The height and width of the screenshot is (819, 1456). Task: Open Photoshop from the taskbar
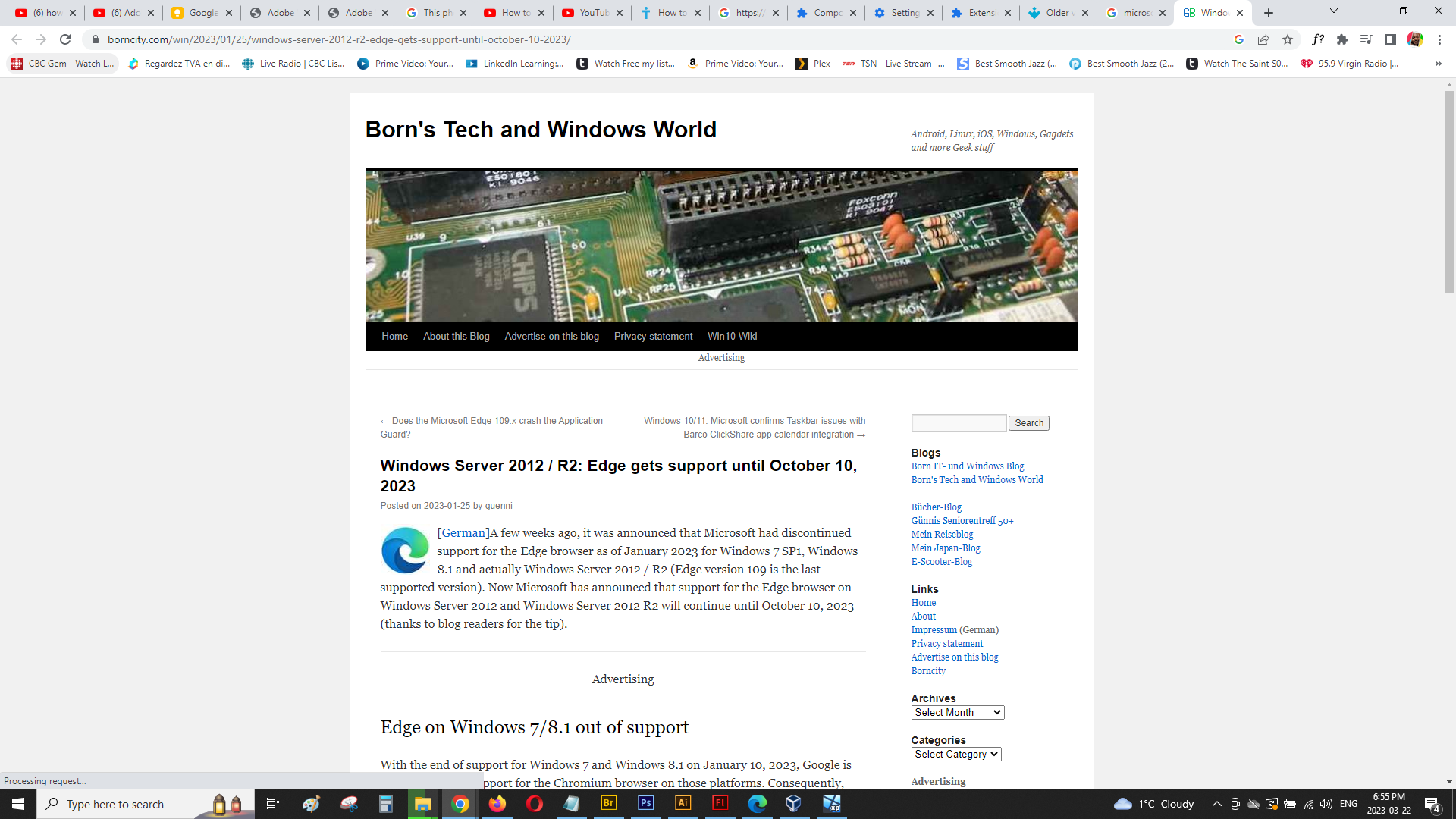pos(646,803)
